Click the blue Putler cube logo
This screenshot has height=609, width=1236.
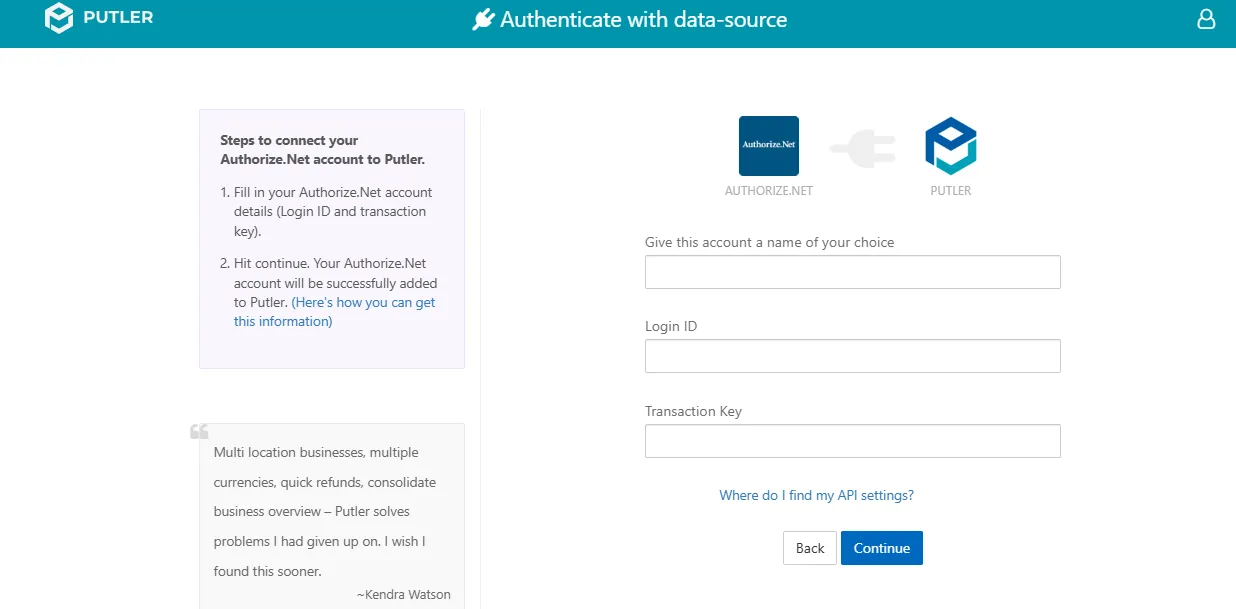950,146
